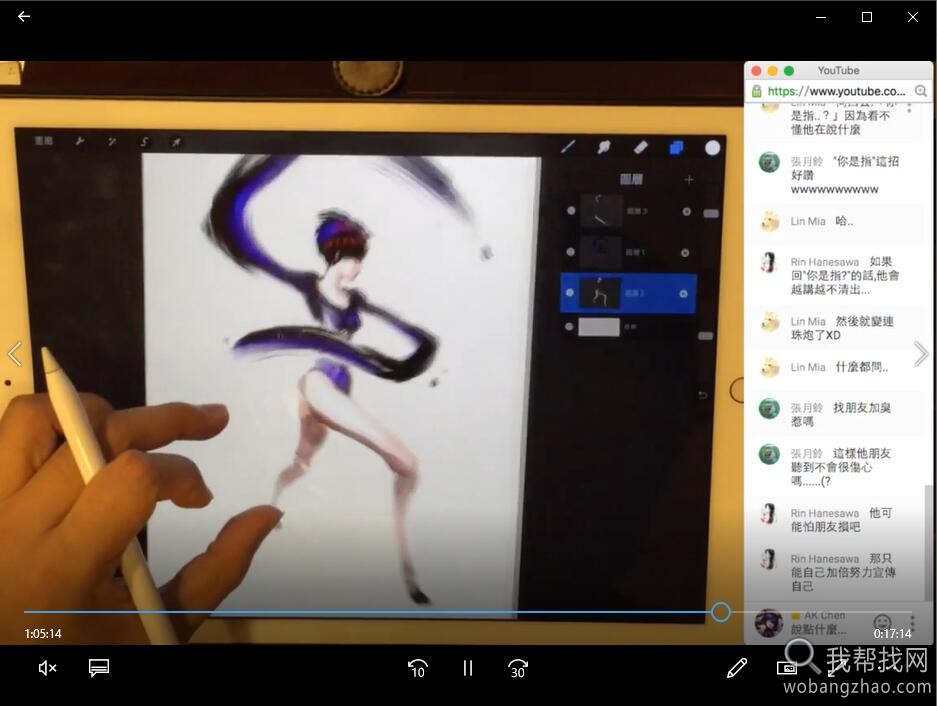Select the Procreate S selection tool
The height and width of the screenshot is (706, 937).
(144, 142)
